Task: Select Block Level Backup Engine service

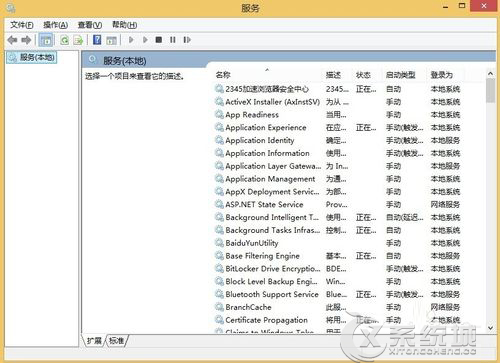Action: pos(337,281)
